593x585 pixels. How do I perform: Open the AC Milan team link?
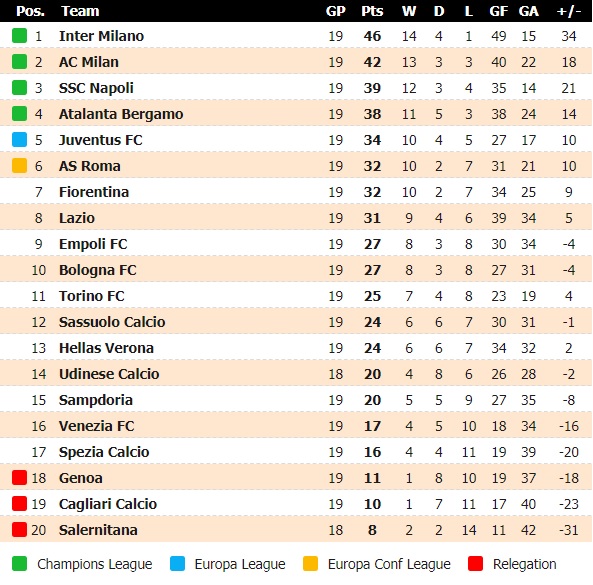pos(89,62)
